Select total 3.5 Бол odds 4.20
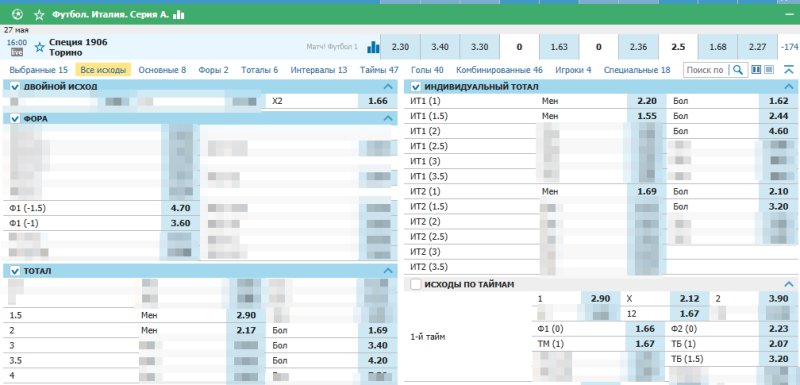 (378, 361)
